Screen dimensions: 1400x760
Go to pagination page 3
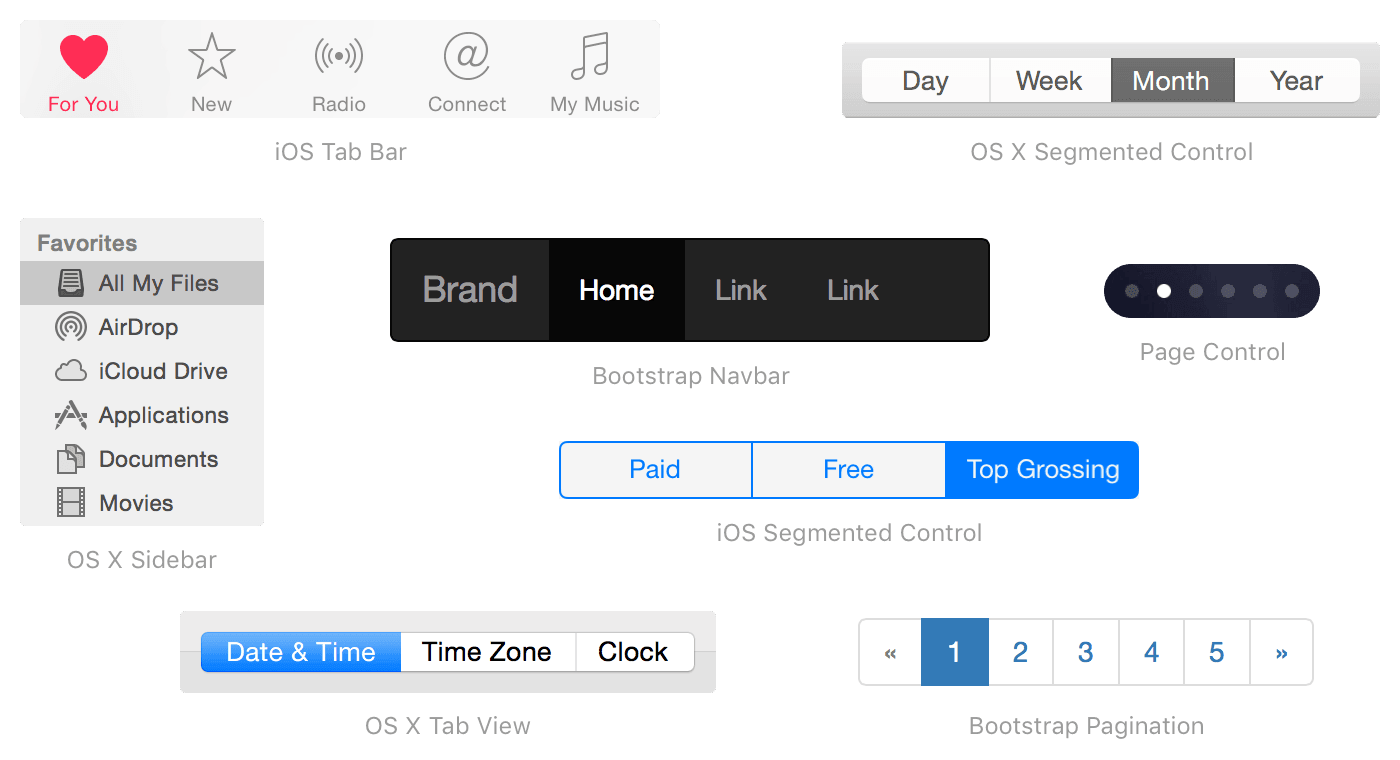tap(1085, 653)
